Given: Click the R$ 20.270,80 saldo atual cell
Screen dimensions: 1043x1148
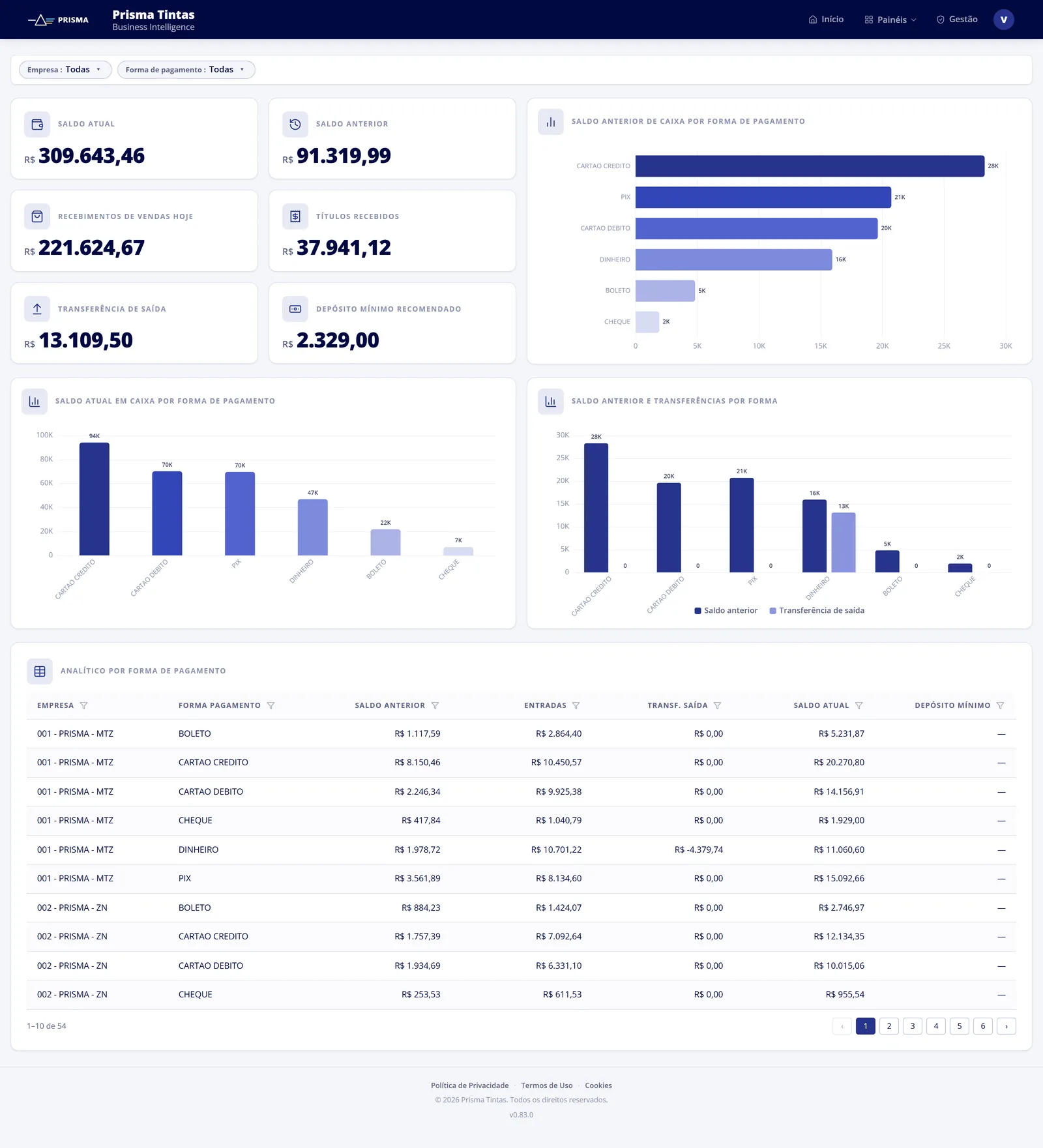Looking at the screenshot, I should point(839,763).
